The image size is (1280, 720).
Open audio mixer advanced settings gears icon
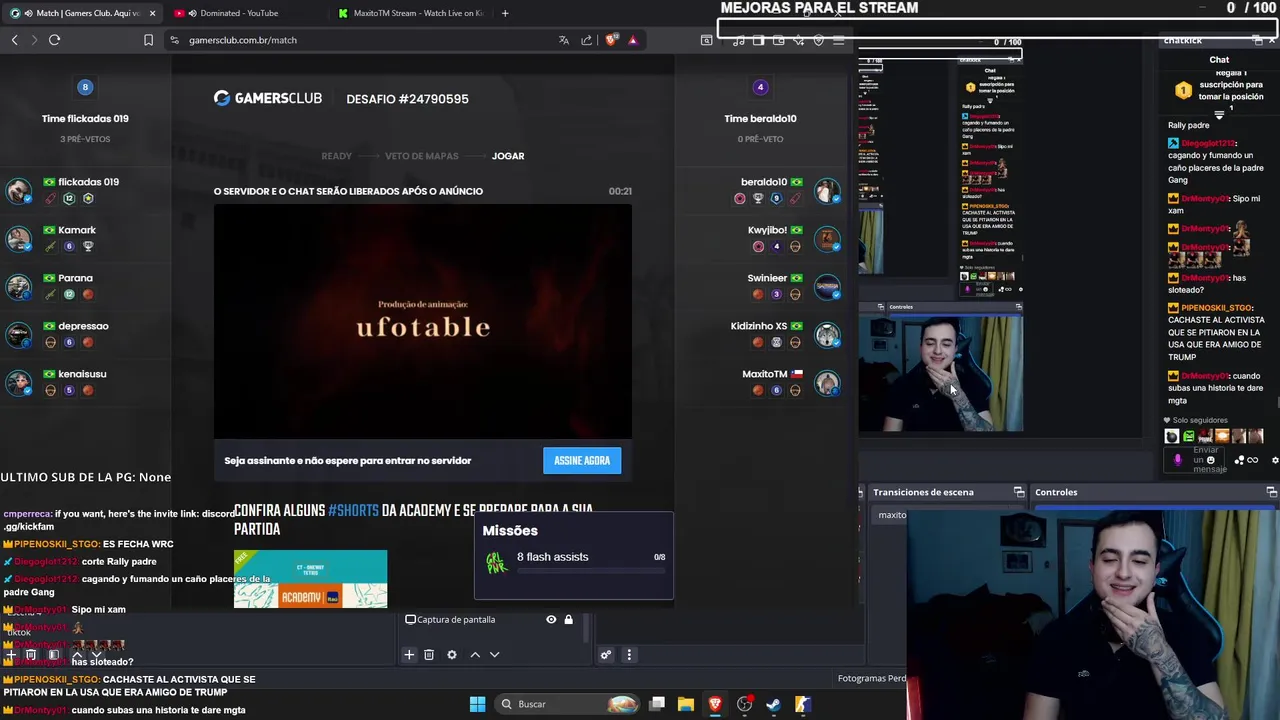[606, 655]
